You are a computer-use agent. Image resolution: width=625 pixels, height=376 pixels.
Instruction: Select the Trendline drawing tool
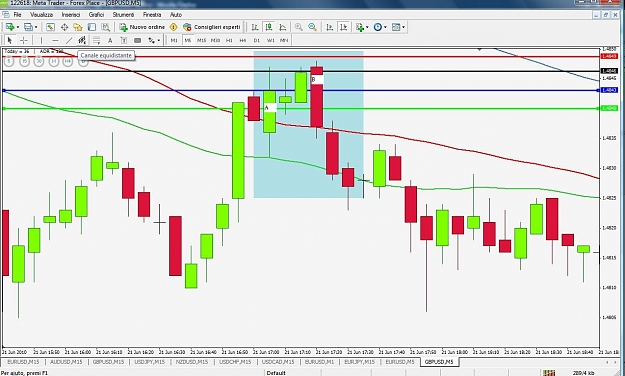69,40
